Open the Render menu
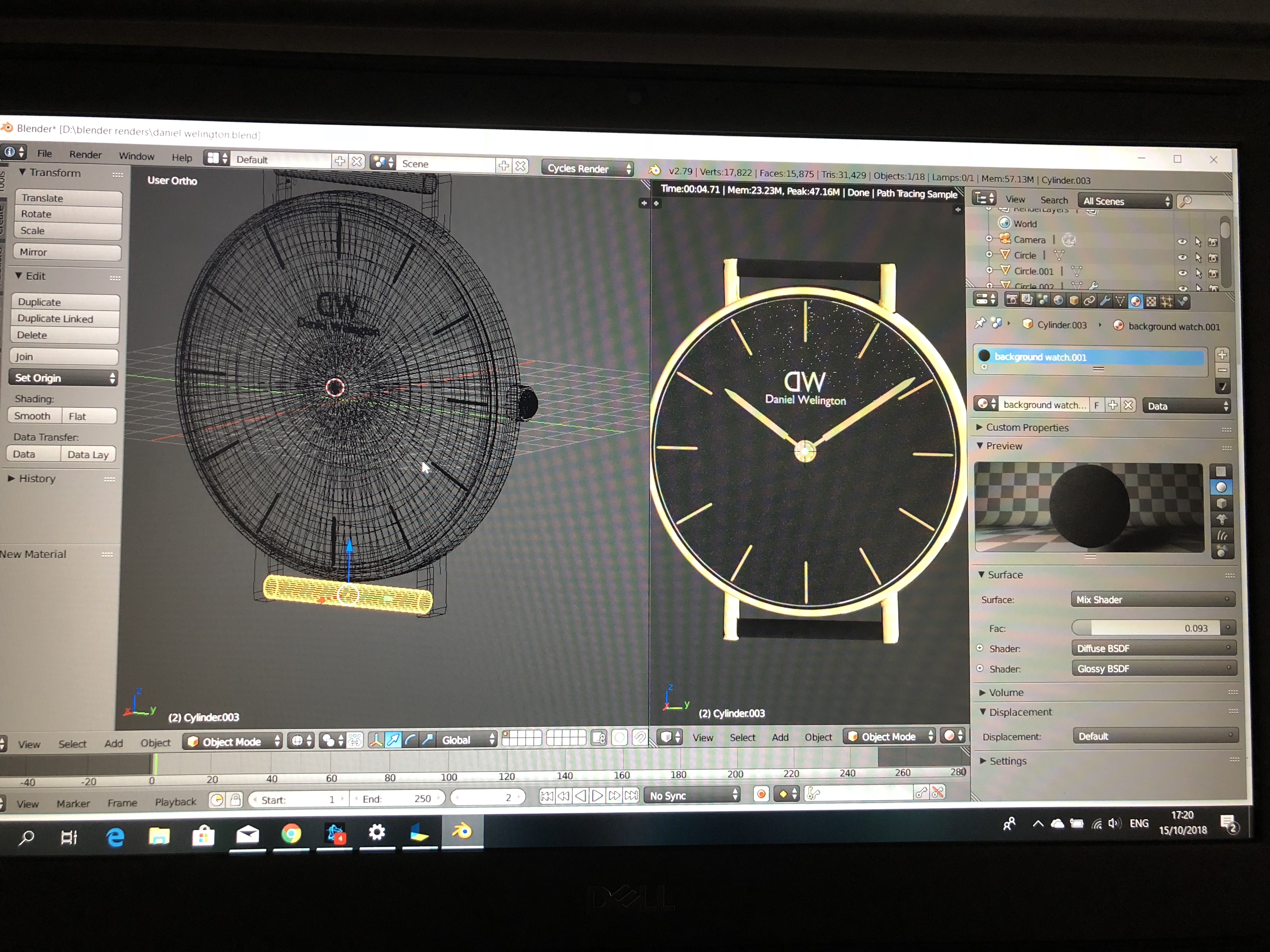This screenshot has height=952, width=1270. click(x=86, y=154)
